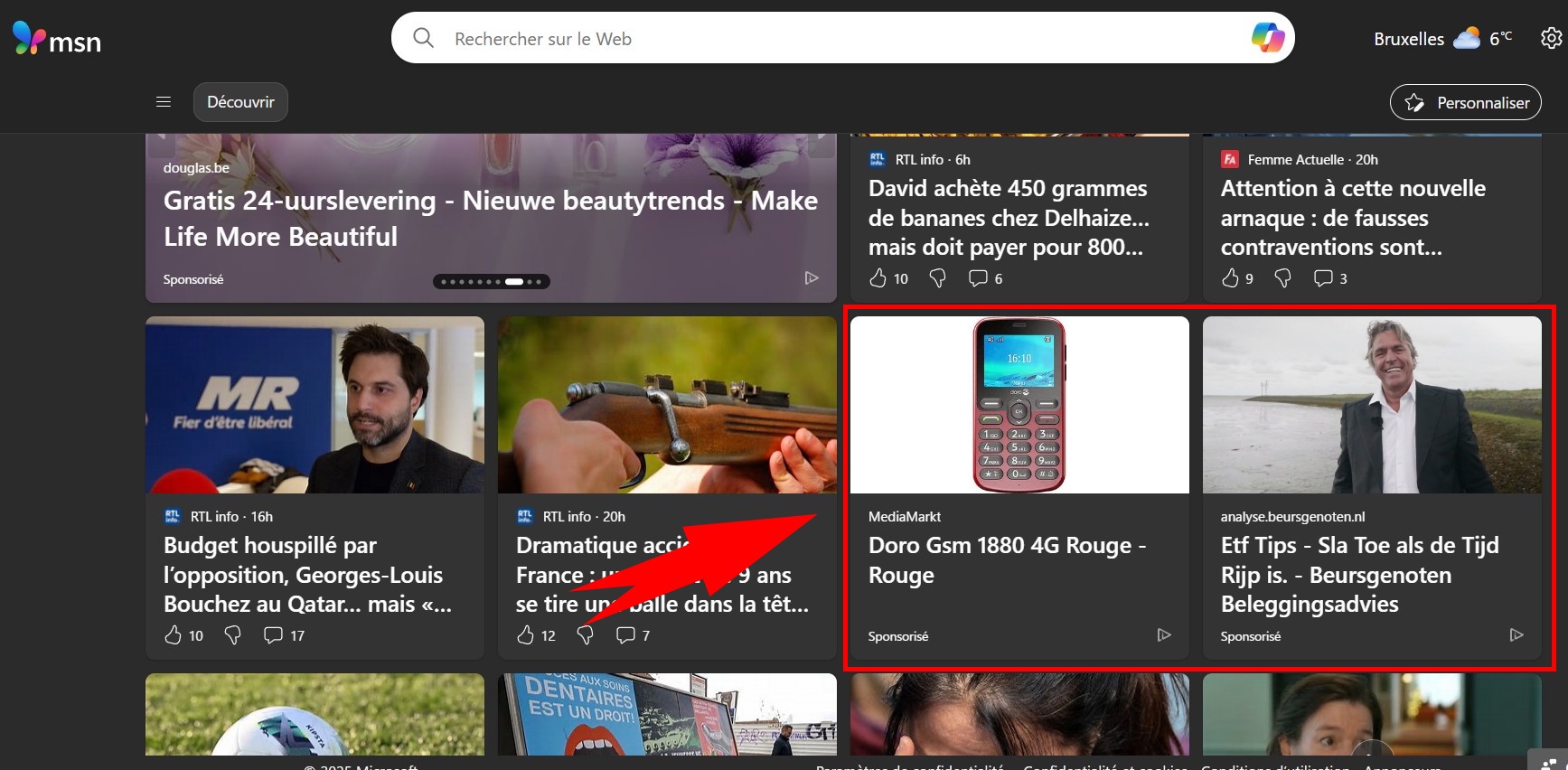Click the MediaMarkt advertiser name
This screenshot has width=1568, height=770.
[x=905, y=517]
